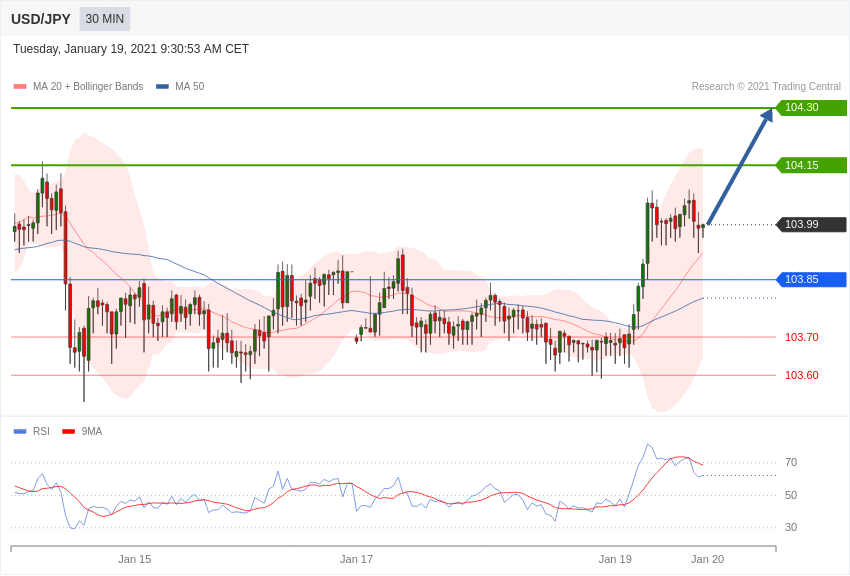Click the 103.70 support level value
Screen dimensions: 850x576
point(802,337)
